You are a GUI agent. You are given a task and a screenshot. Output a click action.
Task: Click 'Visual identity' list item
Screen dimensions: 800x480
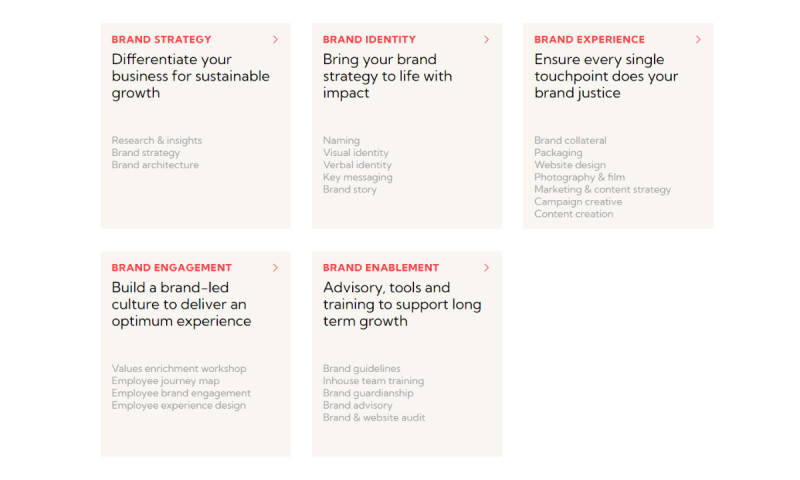pos(356,153)
